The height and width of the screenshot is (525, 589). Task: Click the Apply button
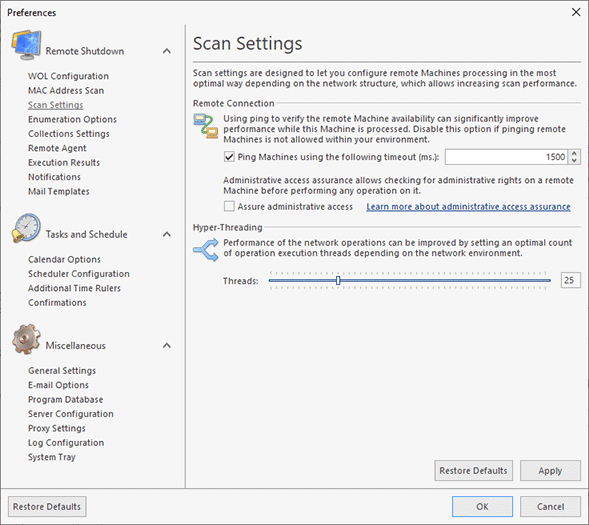click(x=550, y=471)
